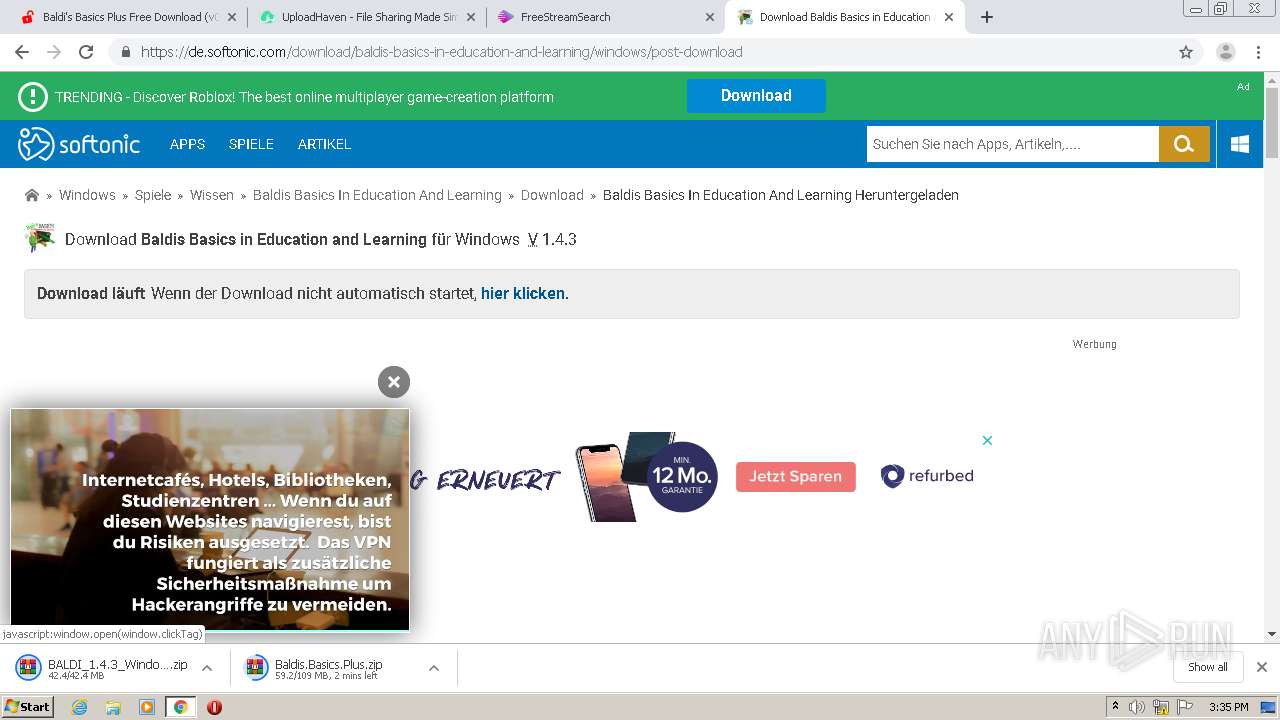The width and height of the screenshot is (1280, 720).
Task: Click the Softonic logo
Action: 79,144
